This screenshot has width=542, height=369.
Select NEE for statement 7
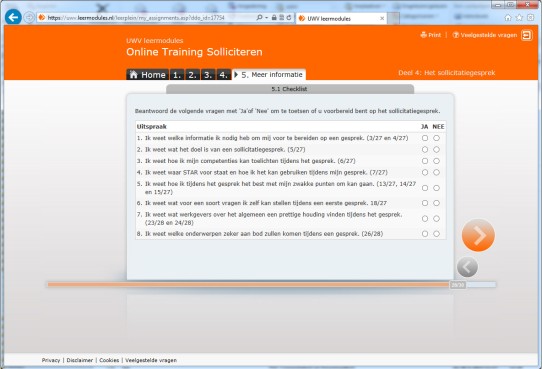pos(437,219)
